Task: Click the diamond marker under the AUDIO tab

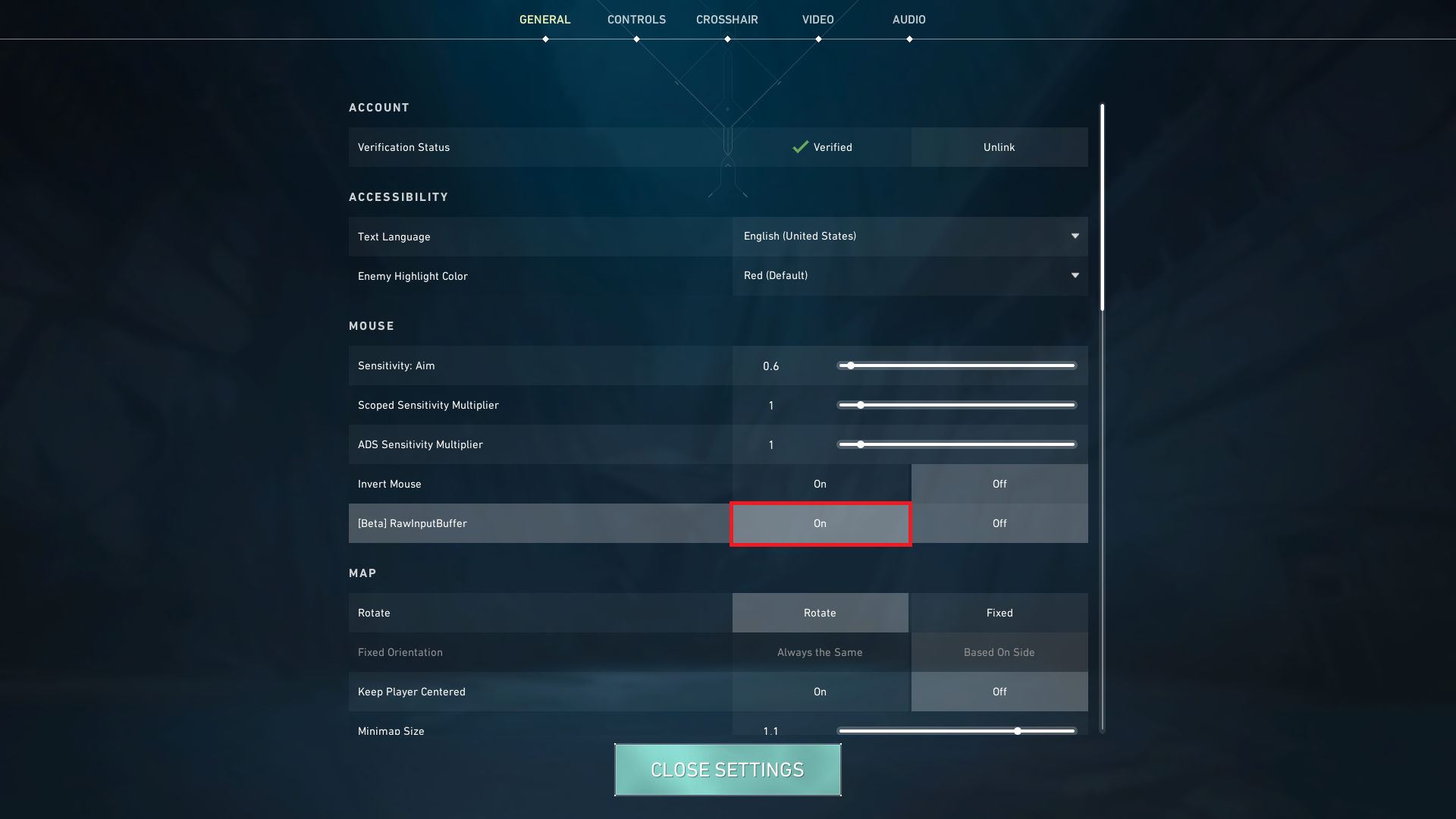Action: [x=909, y=39]
